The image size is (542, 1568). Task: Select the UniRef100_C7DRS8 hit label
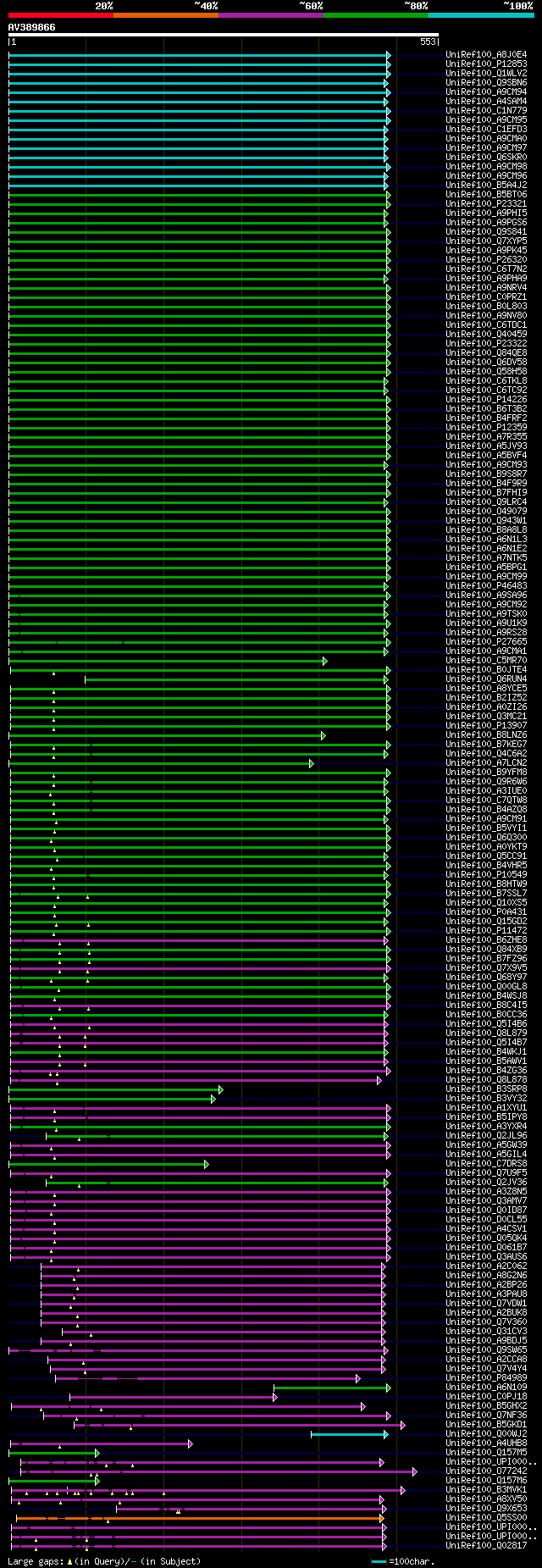pyautogui.click(x=486, y=1164)
